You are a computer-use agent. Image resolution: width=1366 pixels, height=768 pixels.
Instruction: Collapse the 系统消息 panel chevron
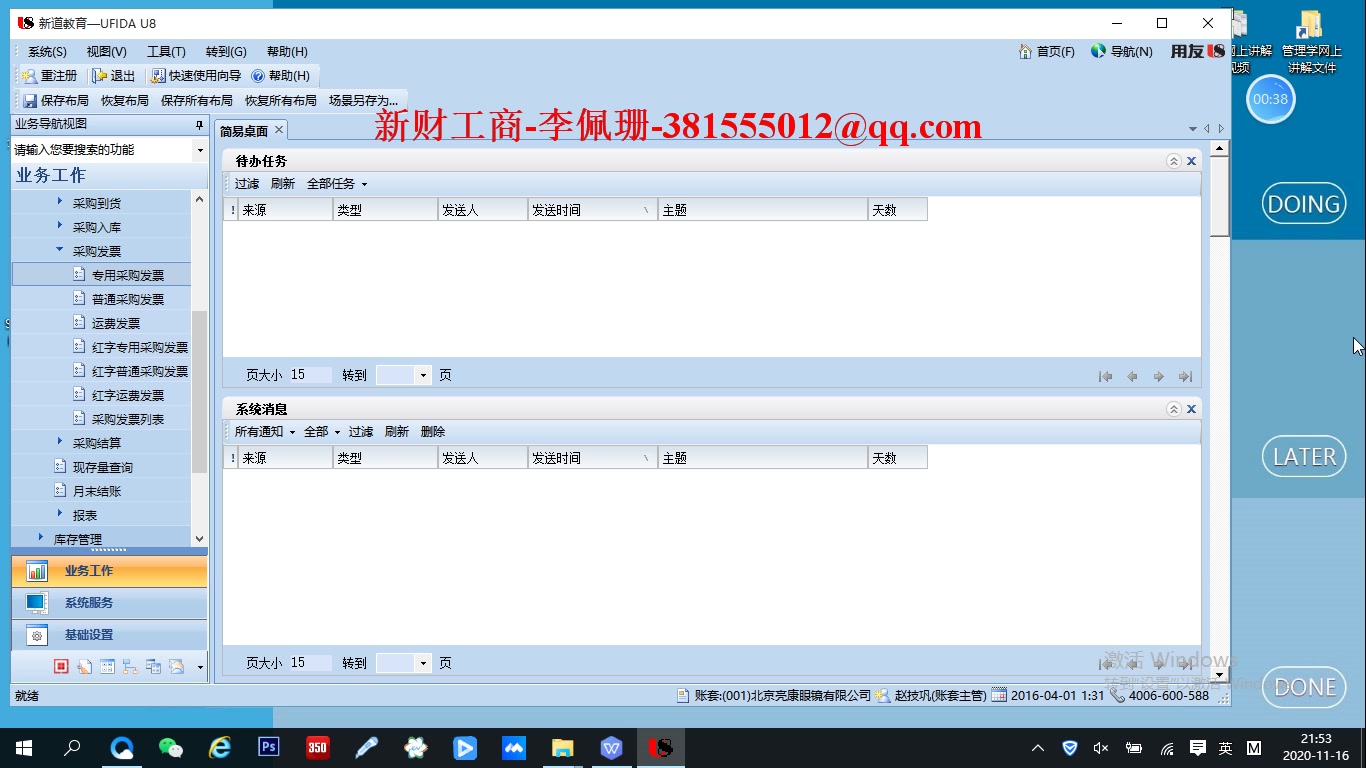coord(1173,408)
